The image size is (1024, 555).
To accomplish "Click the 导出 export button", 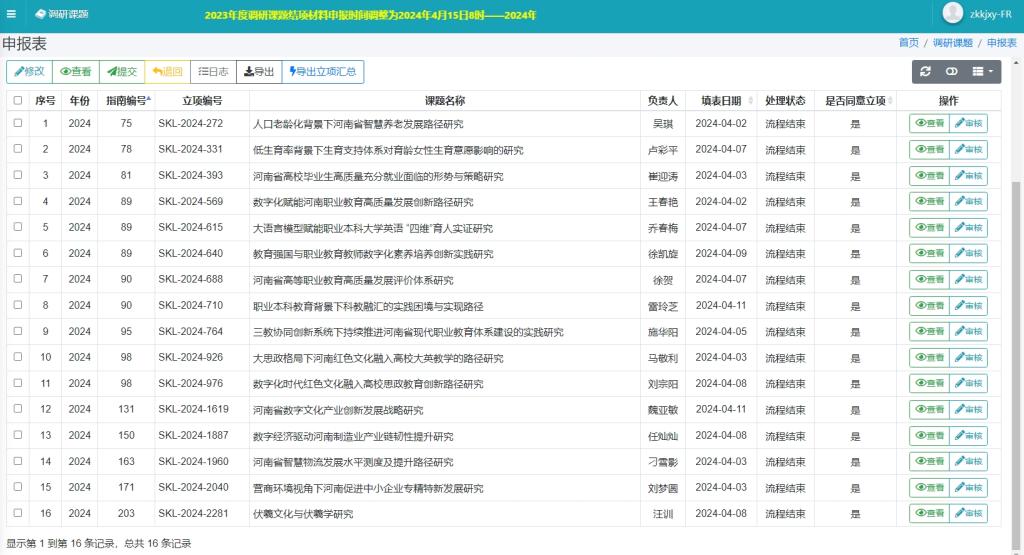I will [x=259, y=72].
